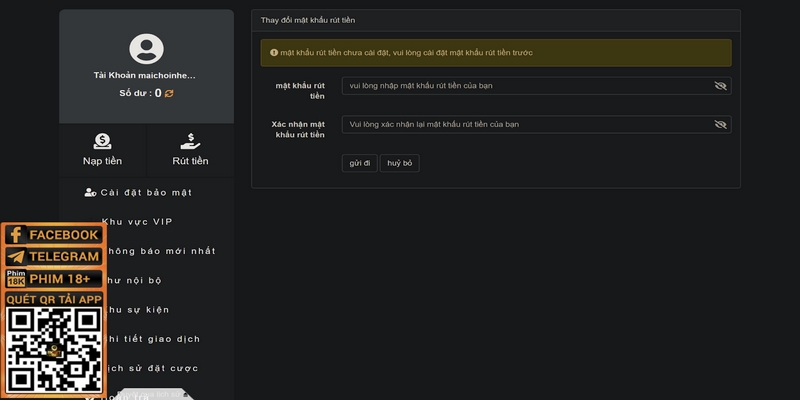
Task: Go to Khu sự kiện section
Action: 140,310
